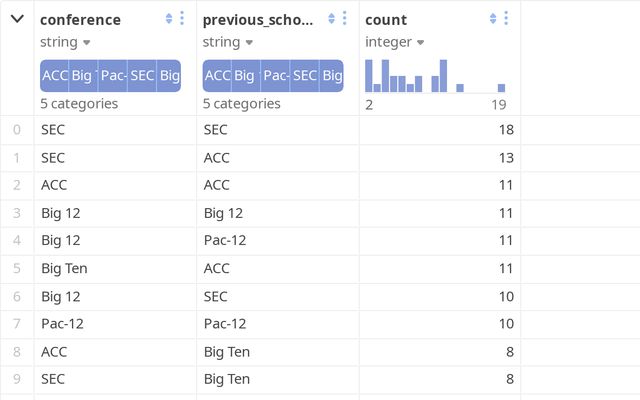640x400 pixels.
Task: Open string type dropdown under previous_school
Action: [227, 42]
